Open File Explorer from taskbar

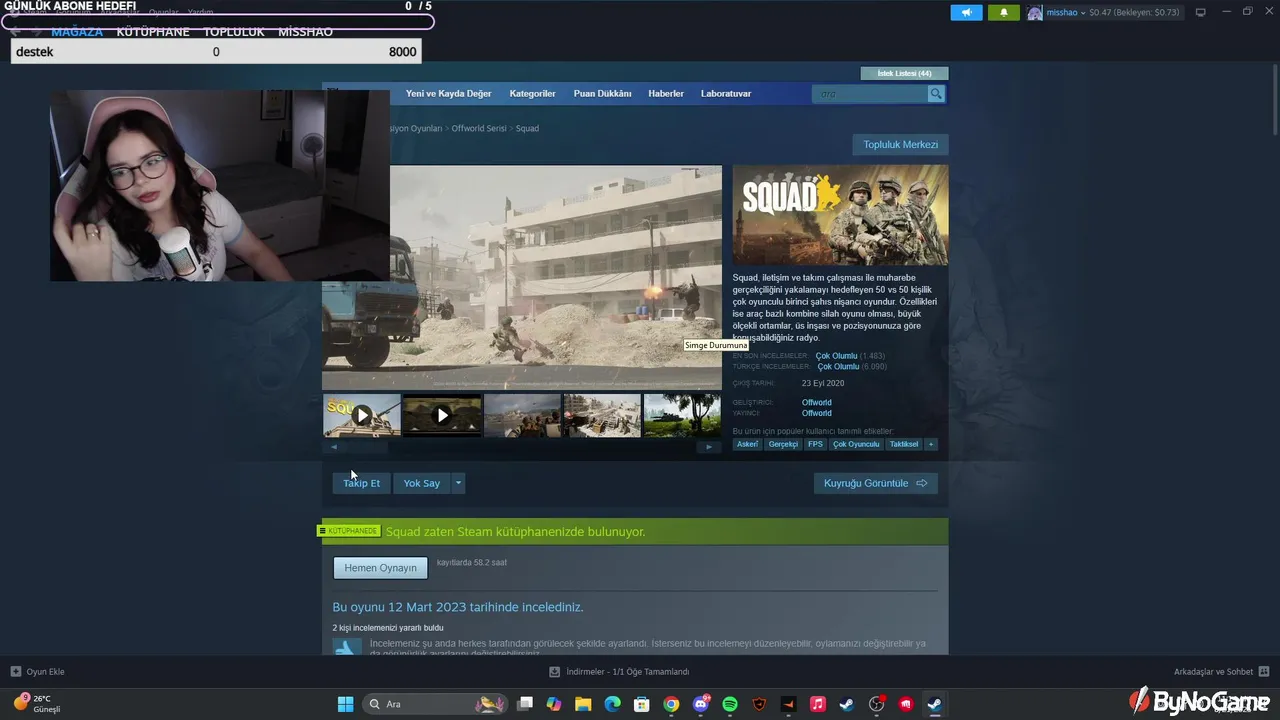(583, 704)
